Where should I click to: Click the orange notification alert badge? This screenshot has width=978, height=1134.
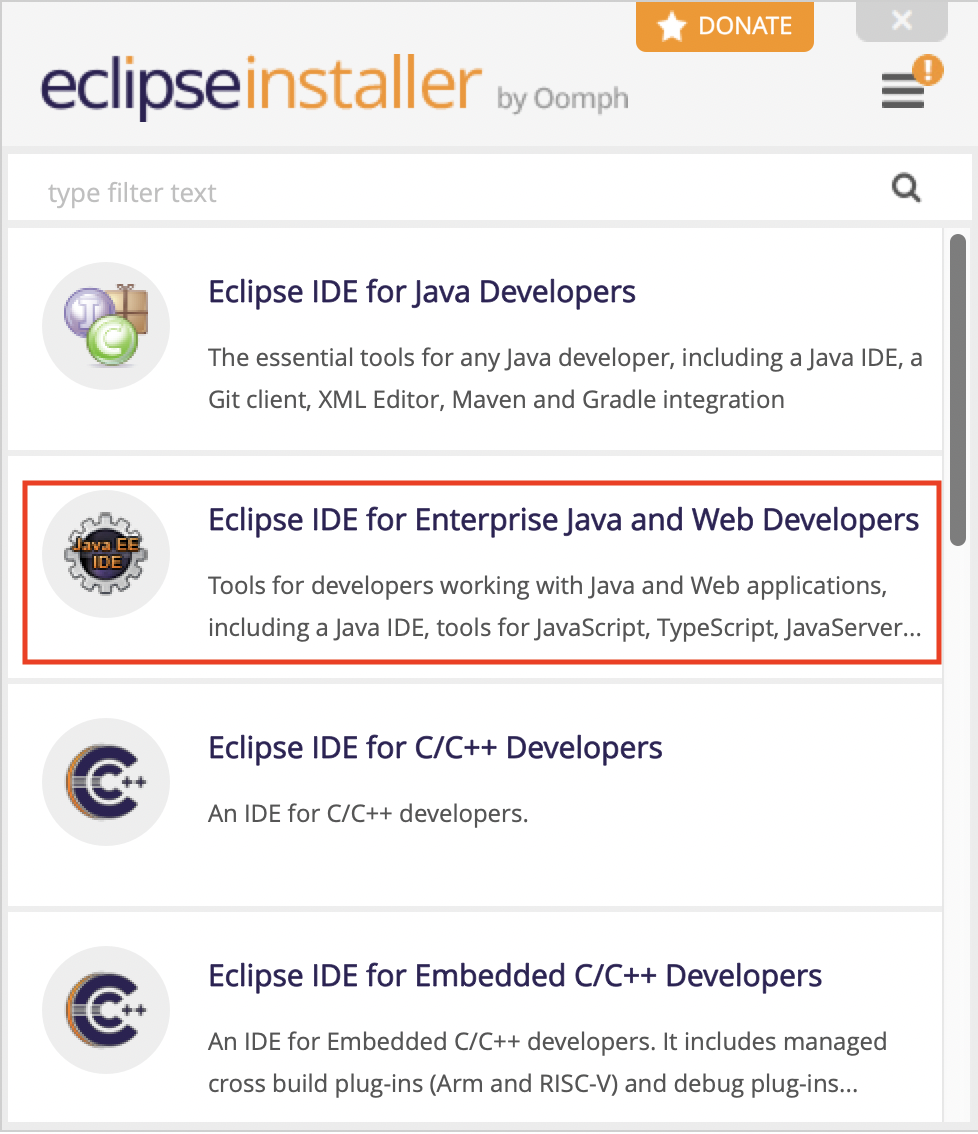pos(927,70)
